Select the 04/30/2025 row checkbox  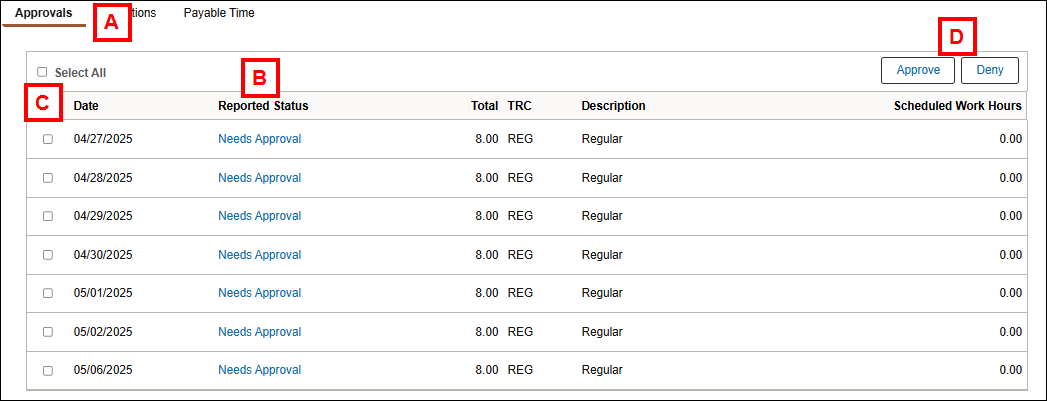(x=47, y=255)
